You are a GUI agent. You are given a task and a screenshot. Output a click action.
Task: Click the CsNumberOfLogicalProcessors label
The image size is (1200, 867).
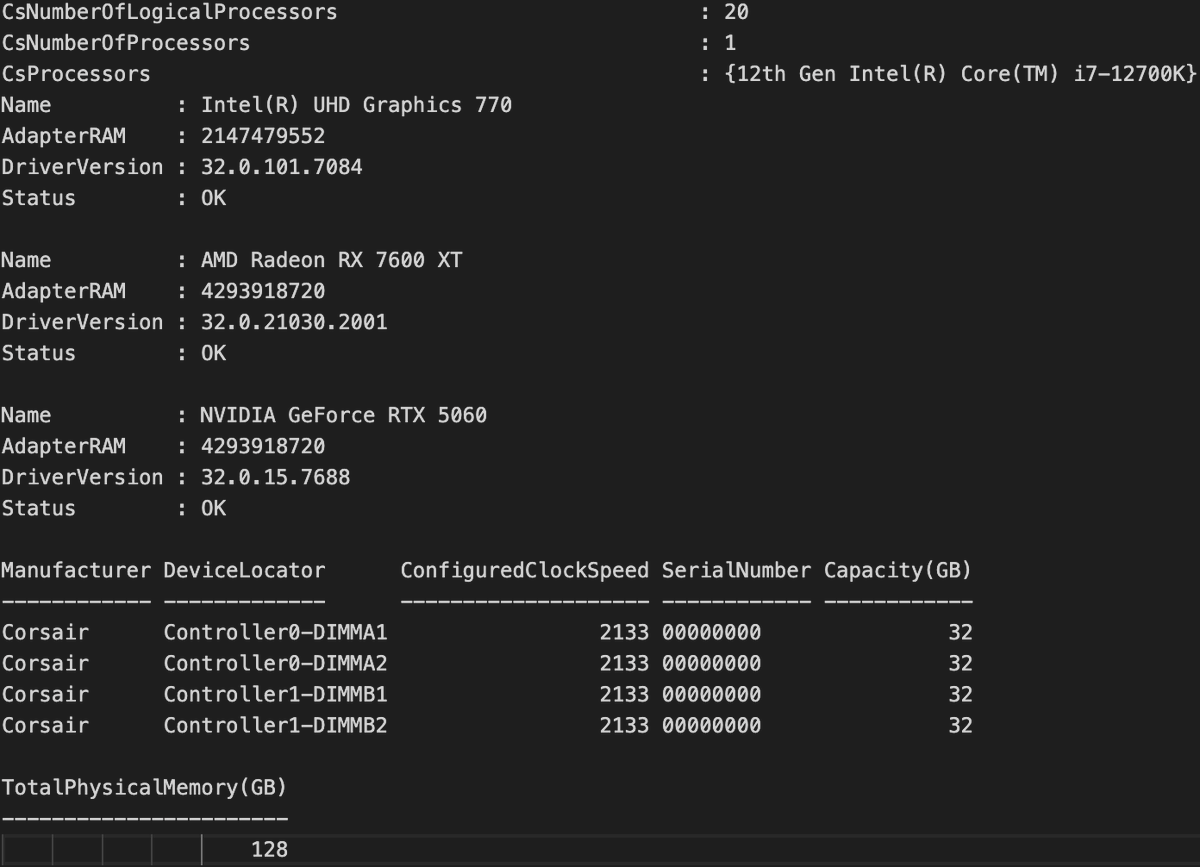coord(169,13)
